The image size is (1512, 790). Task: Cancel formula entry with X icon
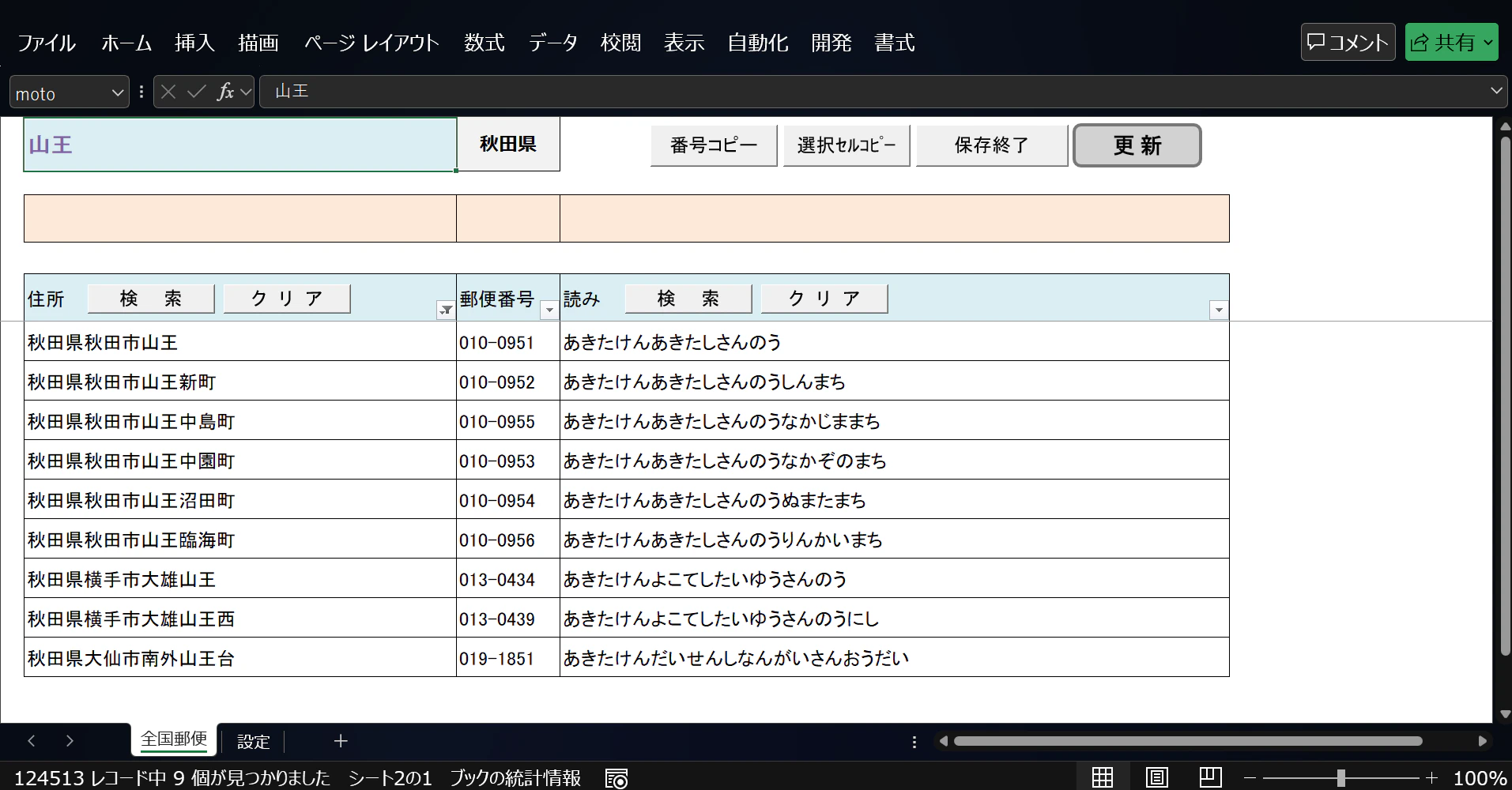pos(168,92)
